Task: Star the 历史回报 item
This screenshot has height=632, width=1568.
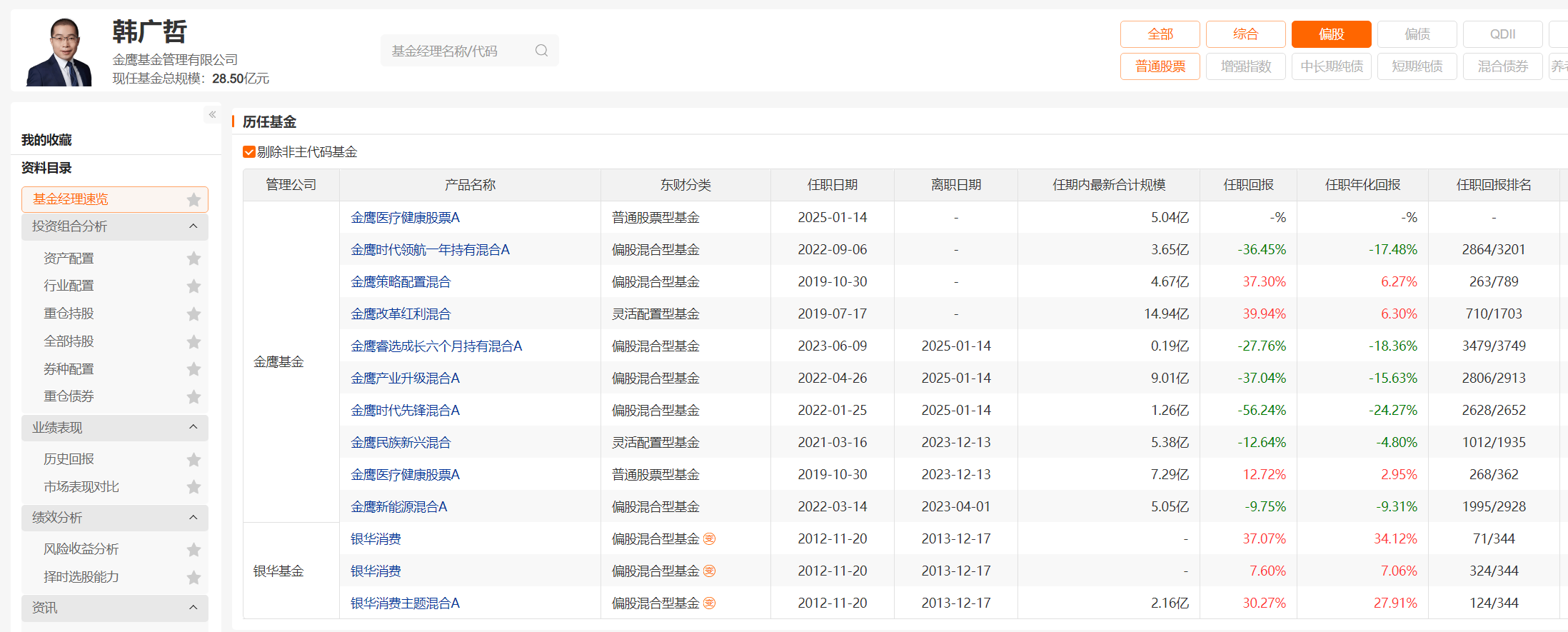Action: coord(194,460)
